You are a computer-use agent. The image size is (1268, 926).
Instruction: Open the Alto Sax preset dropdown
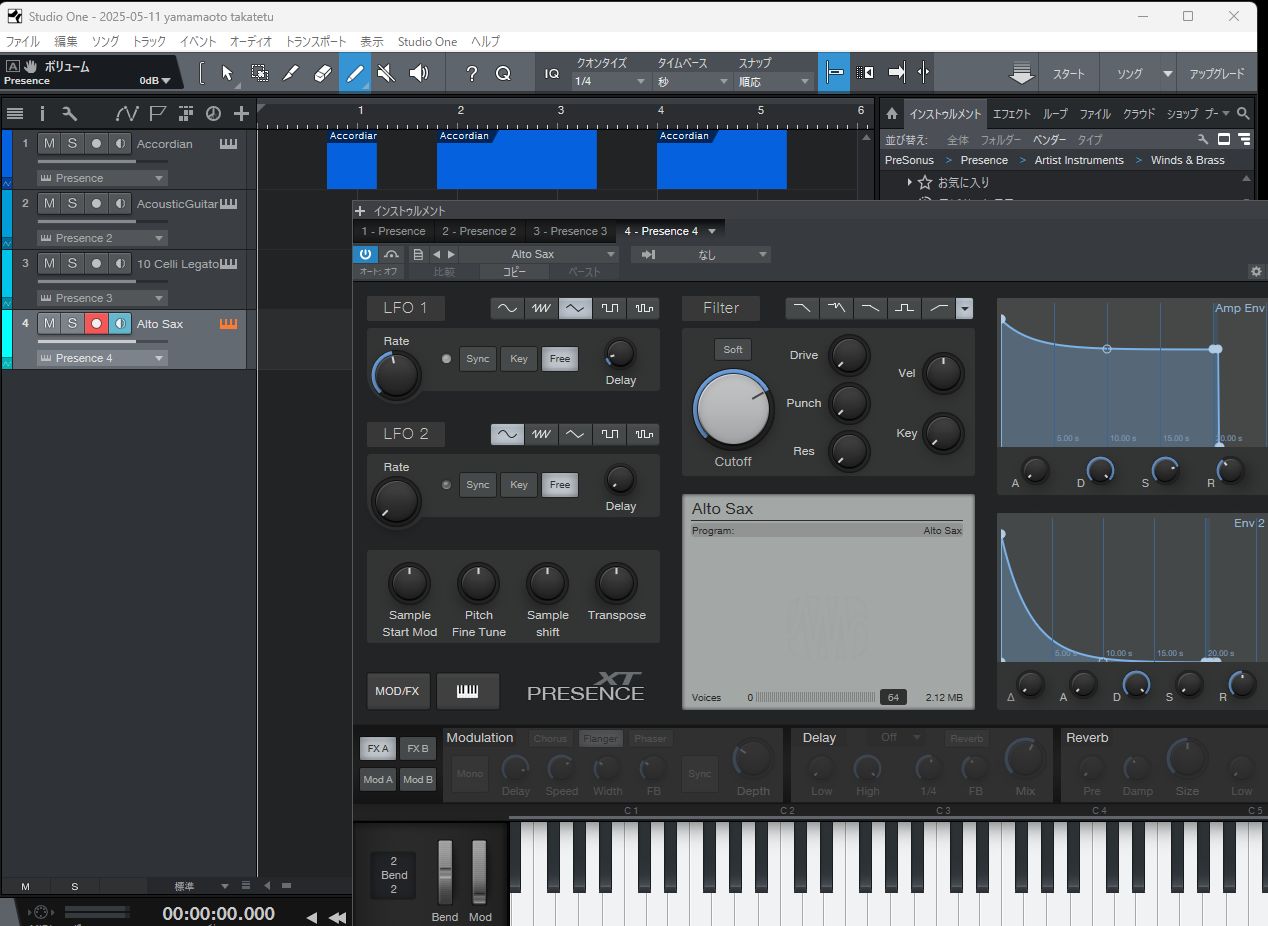pos(539,254)
